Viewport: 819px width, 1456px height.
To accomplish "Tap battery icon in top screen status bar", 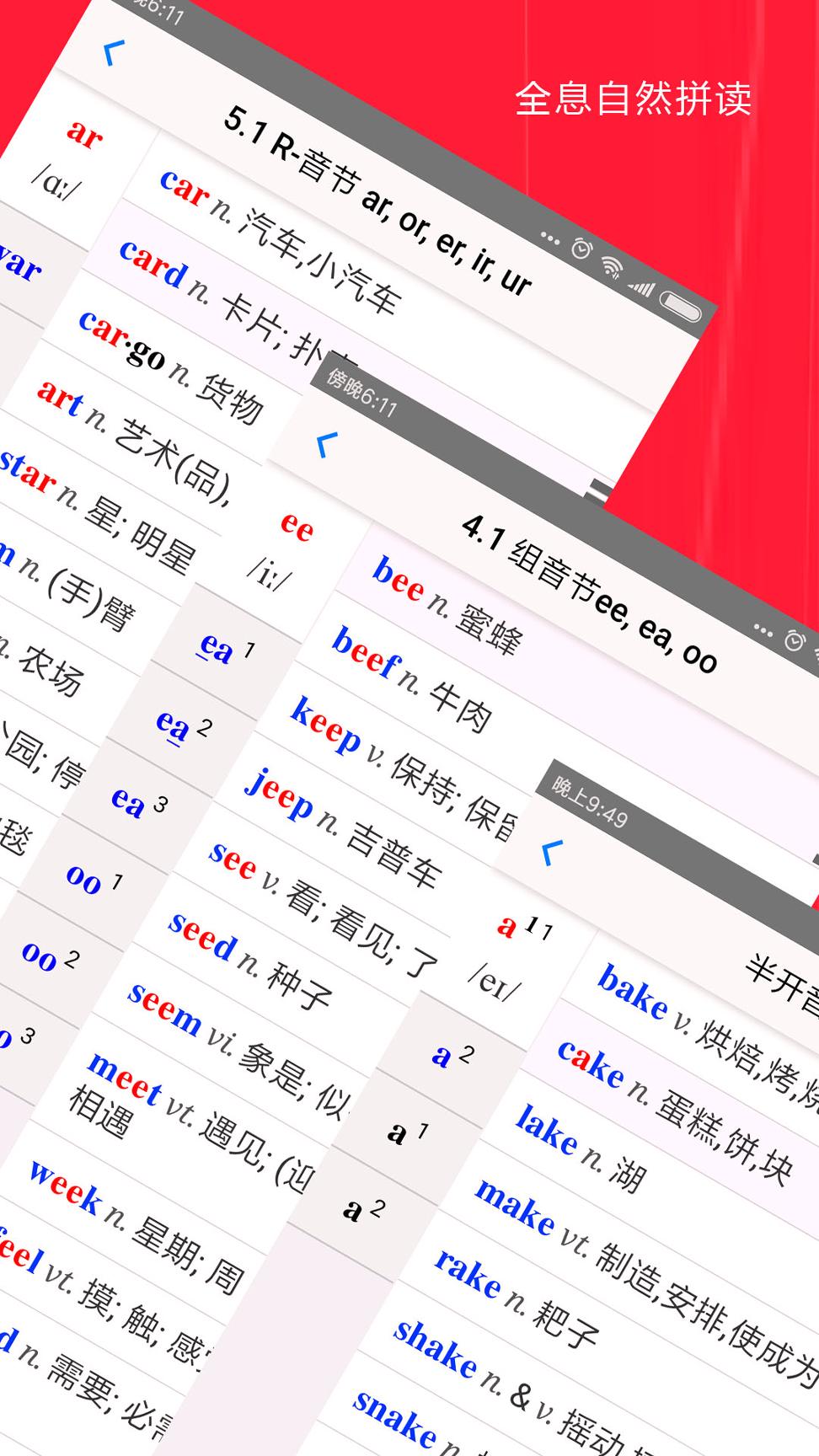I will (680, 307).
